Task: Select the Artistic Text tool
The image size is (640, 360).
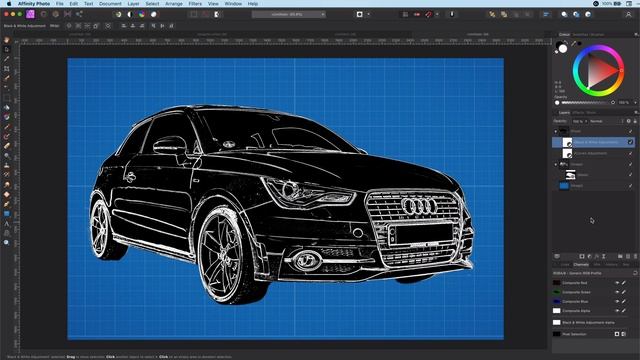Action: (x=7, y=223)
